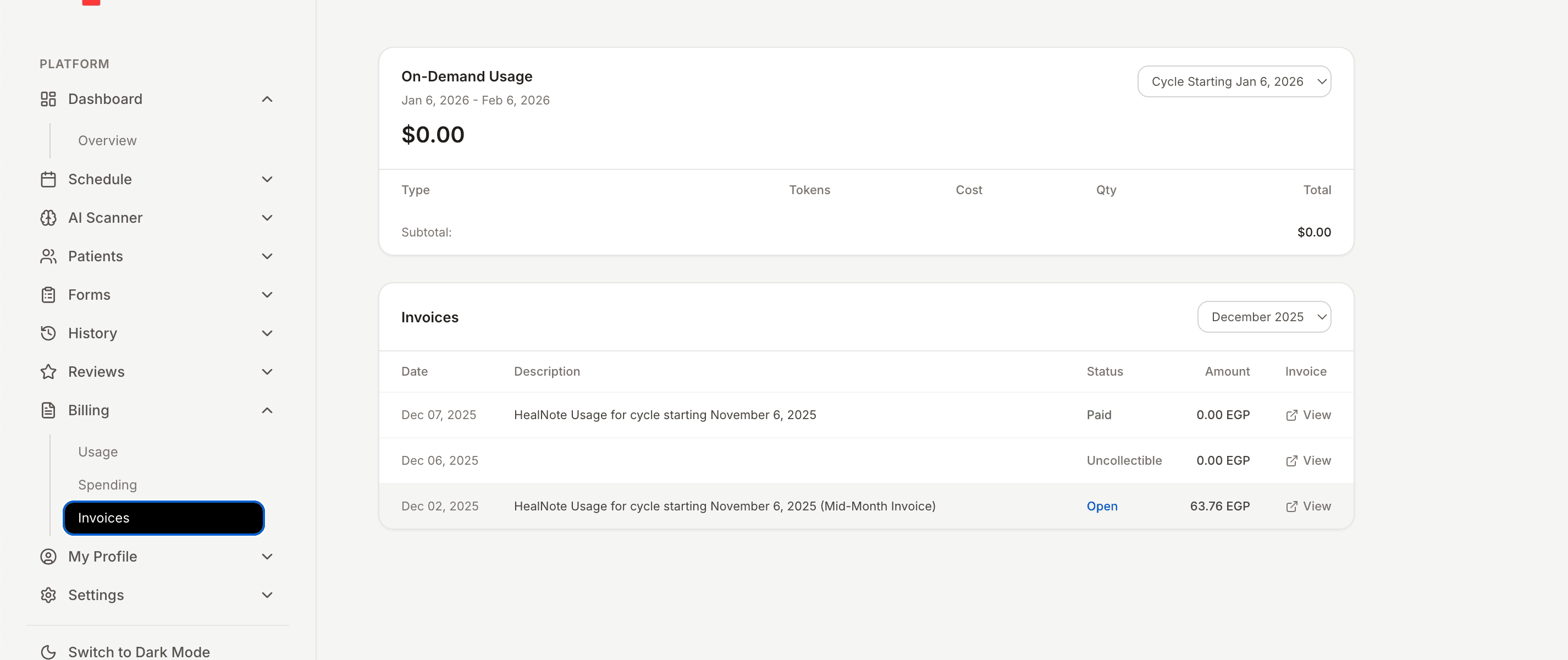This screenshot has height=660, width=1568.
Task: View the Dec 06, 2025 uncollectible invoice
Action: pos(1308,461)
